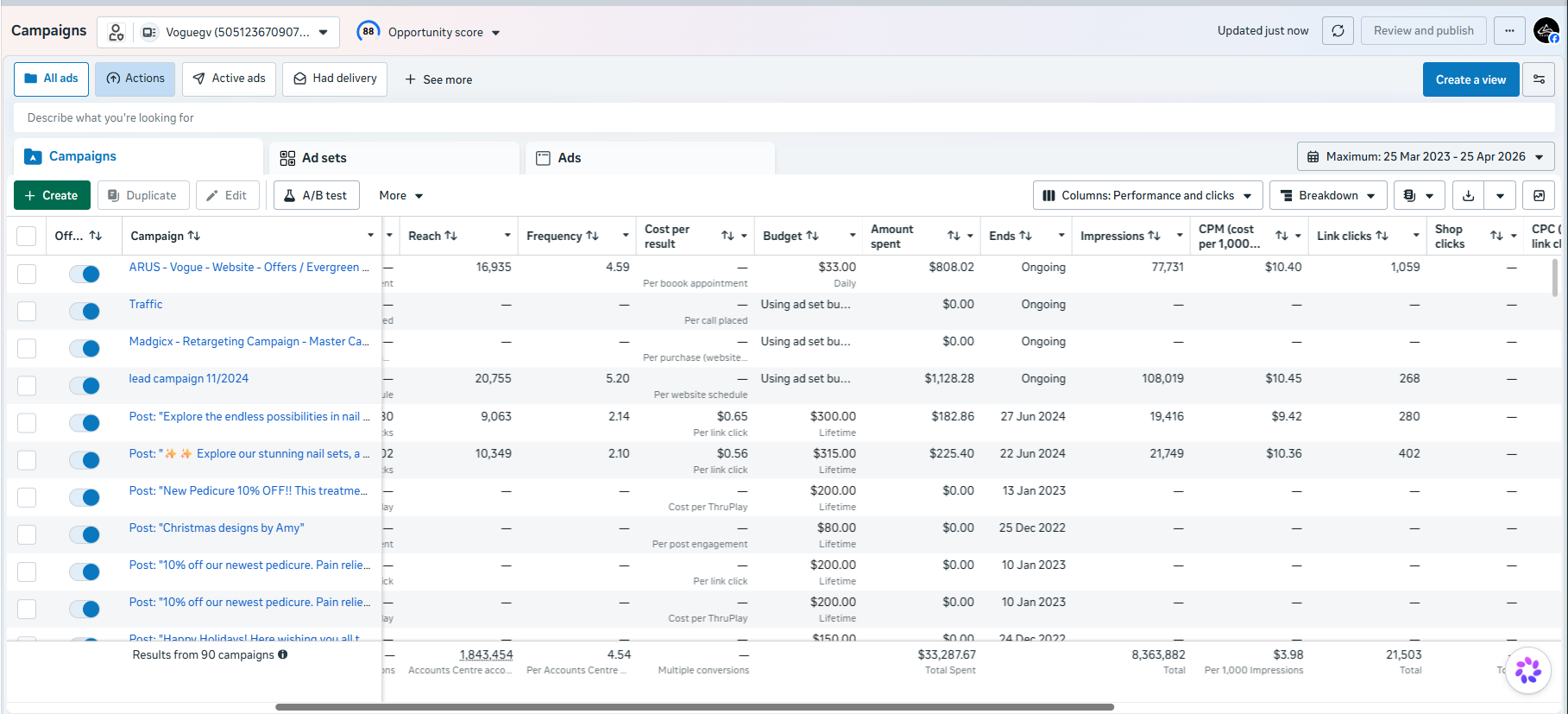
Task: Tick the checkbox for lead campaign 11/2024
Action: [27, 386]
